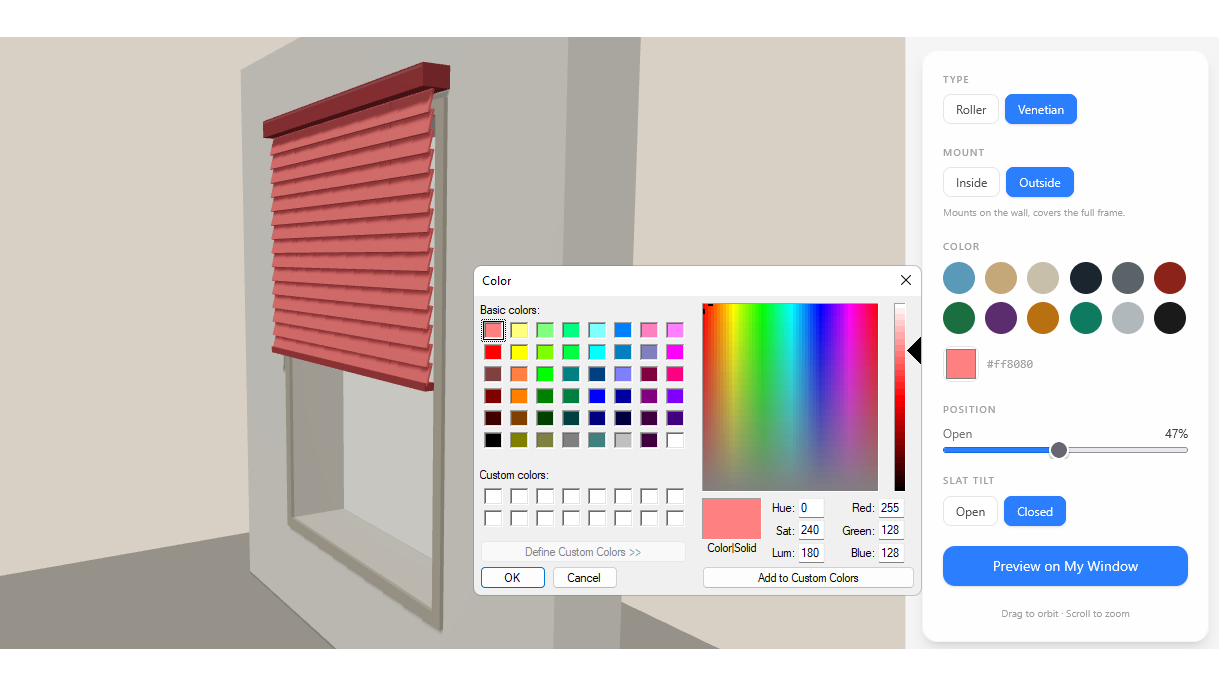Click inside the Hue input field
1219x686 pixels.
click(x=811, y=508)
